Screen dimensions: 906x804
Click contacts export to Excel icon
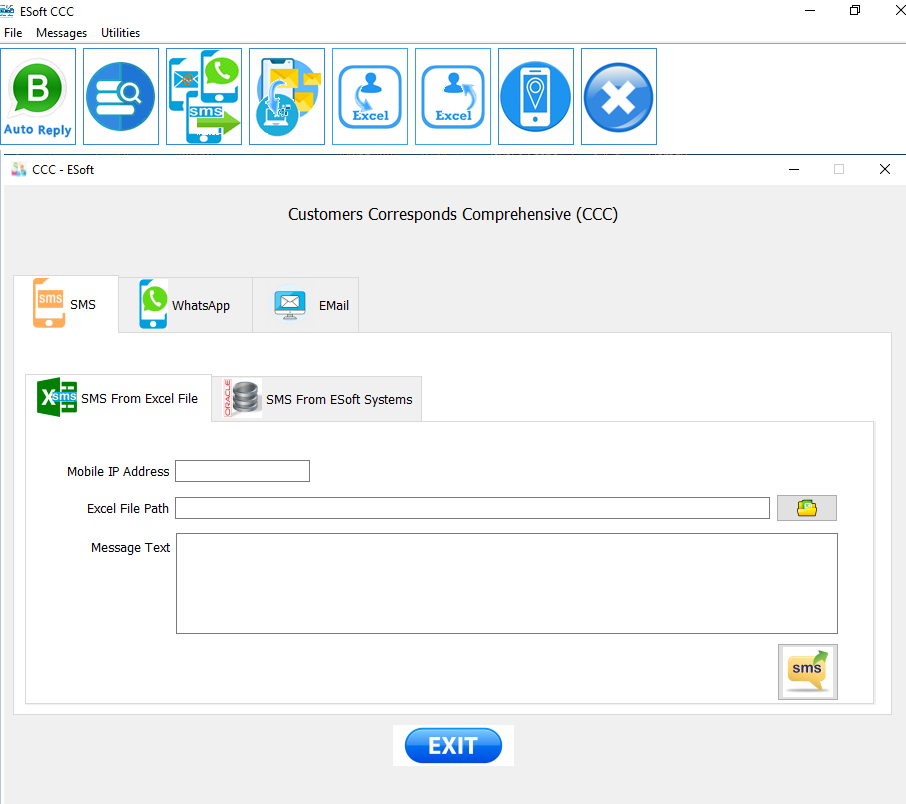click(x=453, y=97)
